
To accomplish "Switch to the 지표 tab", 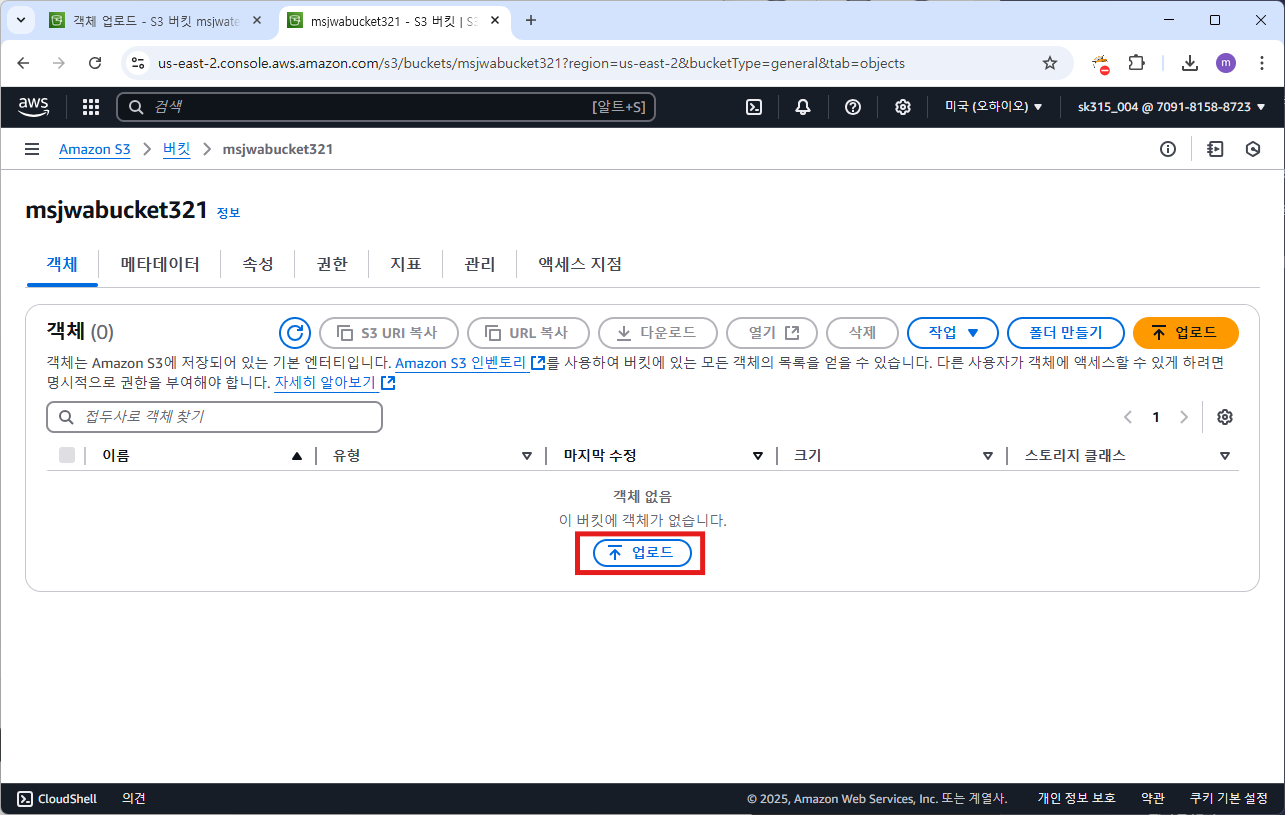I will pyautogui.click(x=406, y=264).
